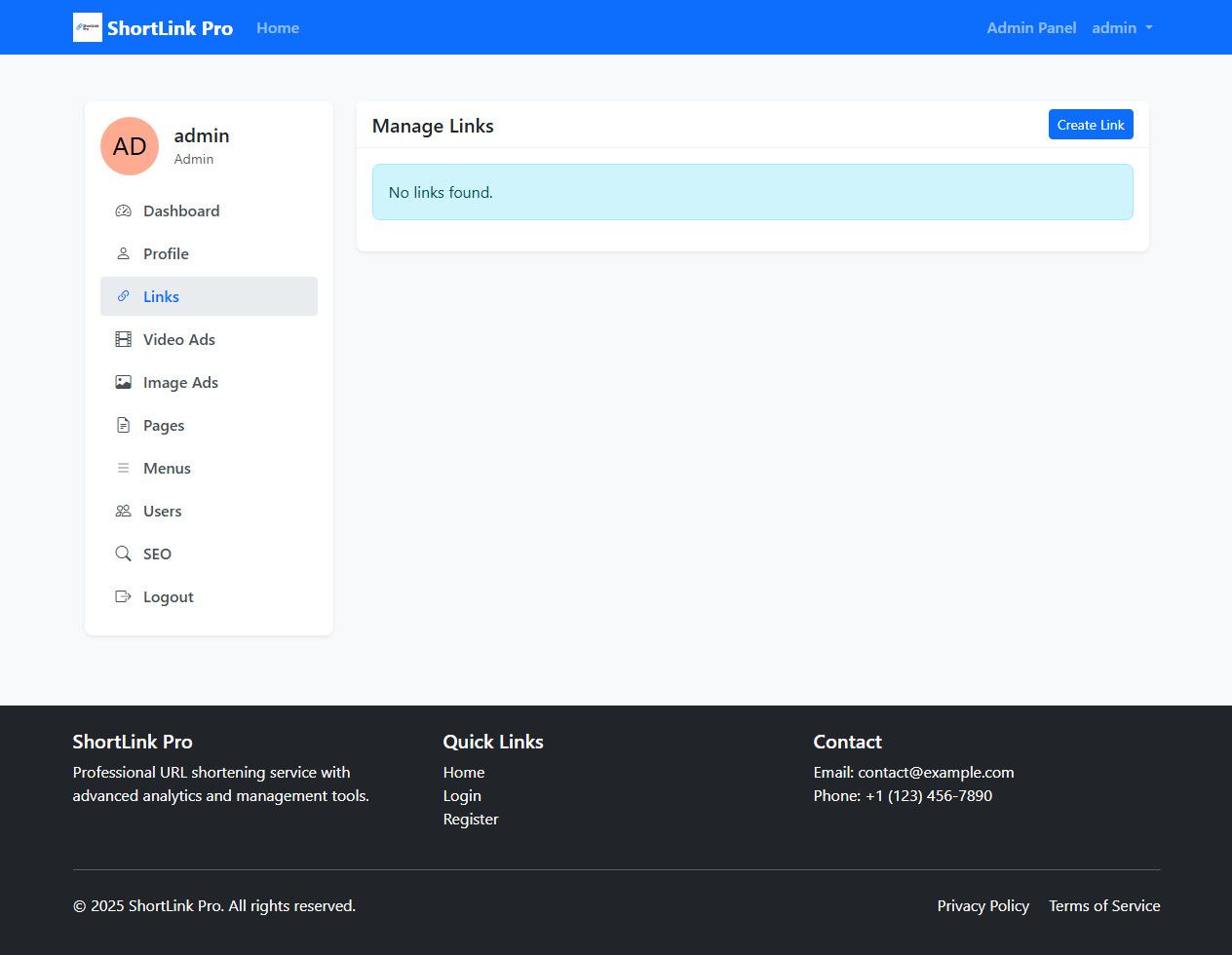Open Terms of Service link
The height and width of the screenshot is (955, 1232).
coord(1104,905)
